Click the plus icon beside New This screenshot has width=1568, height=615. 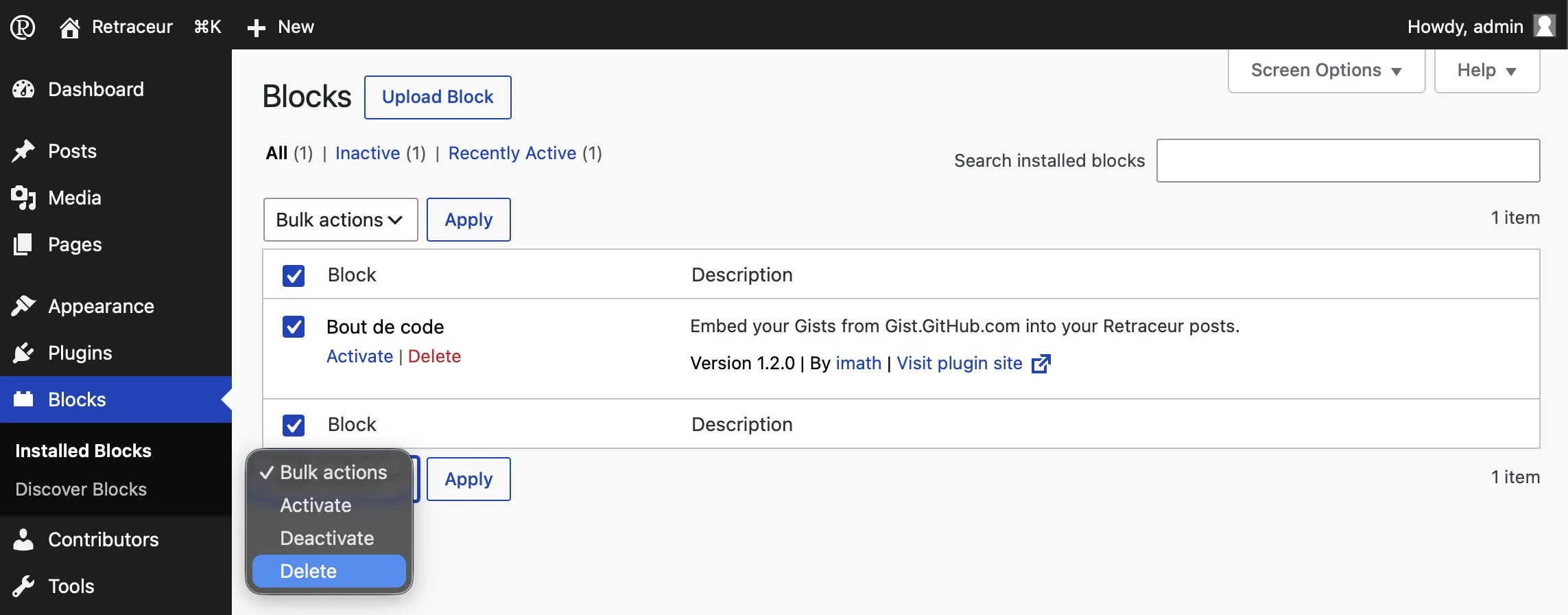256,27
